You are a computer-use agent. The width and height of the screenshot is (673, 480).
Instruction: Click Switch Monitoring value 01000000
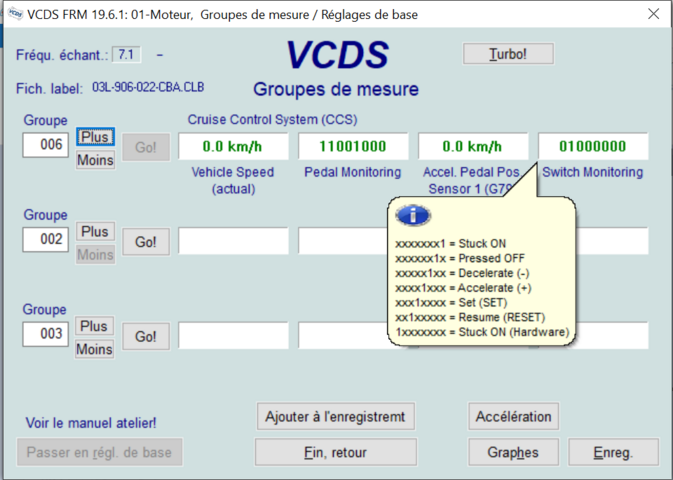pyautogui.click(x=593, y=146)
